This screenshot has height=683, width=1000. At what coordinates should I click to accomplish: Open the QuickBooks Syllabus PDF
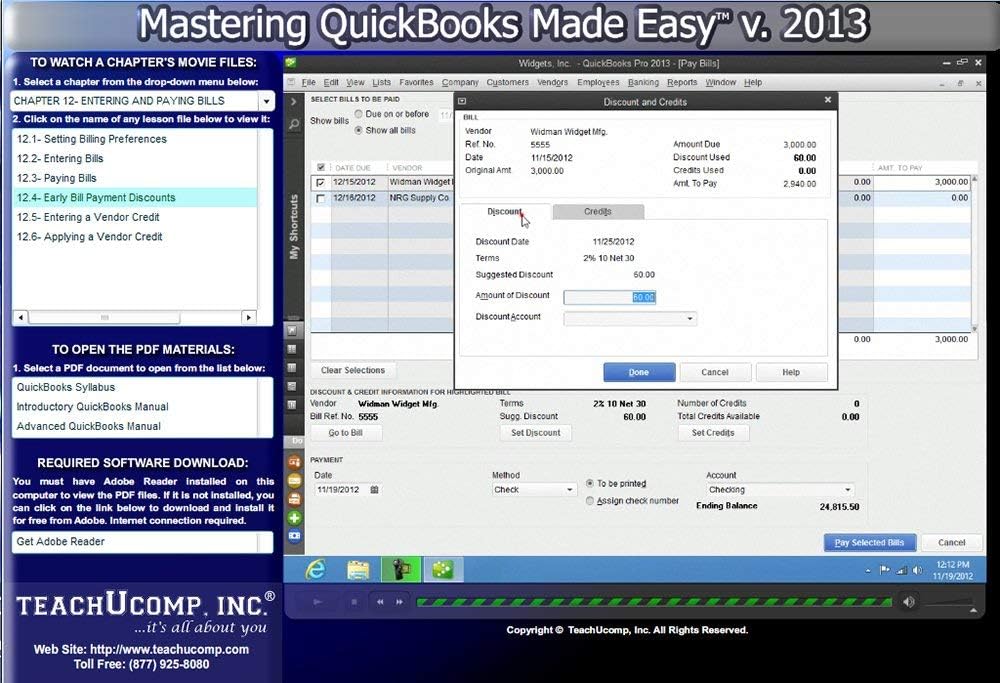click(x=66, y=387)
